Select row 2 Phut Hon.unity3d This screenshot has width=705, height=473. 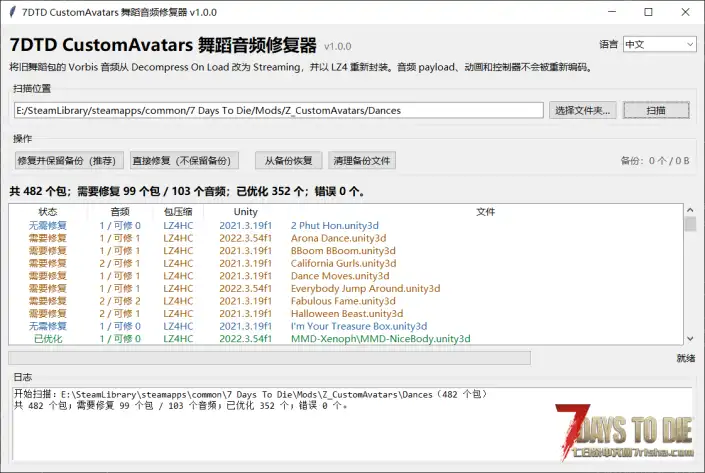tap(346, 225)
